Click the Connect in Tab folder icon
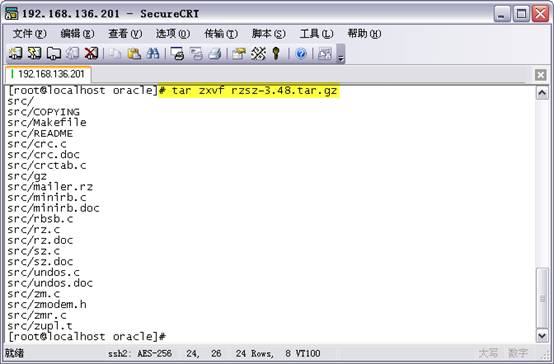Screen dimensions: 554x364 (53, 53)
